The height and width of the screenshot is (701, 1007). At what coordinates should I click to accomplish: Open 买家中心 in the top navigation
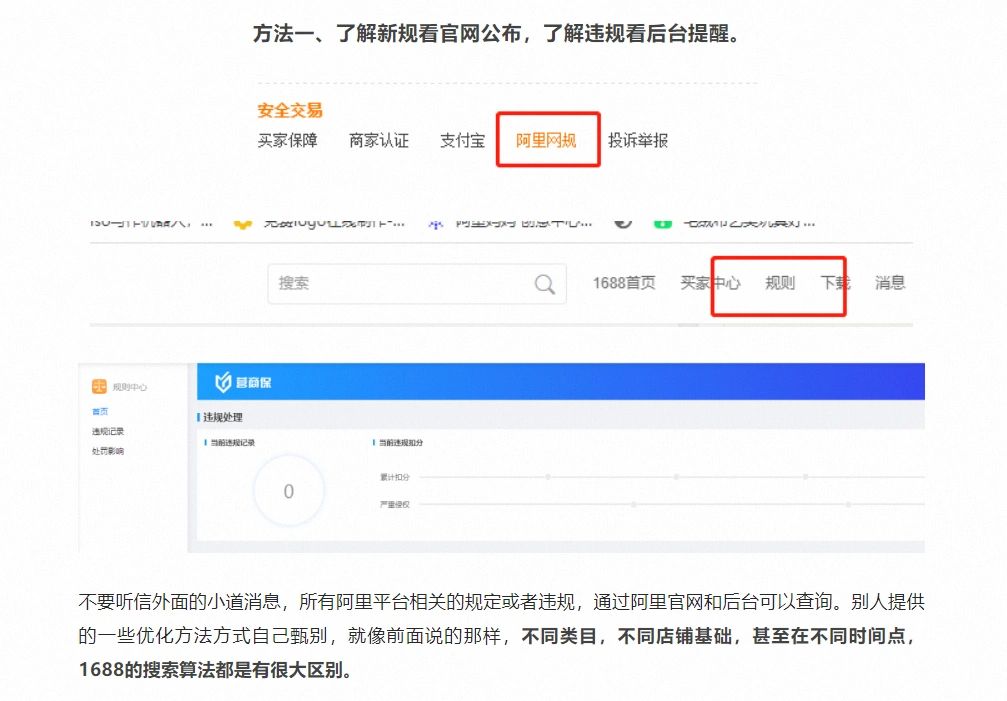coord(710,283)
